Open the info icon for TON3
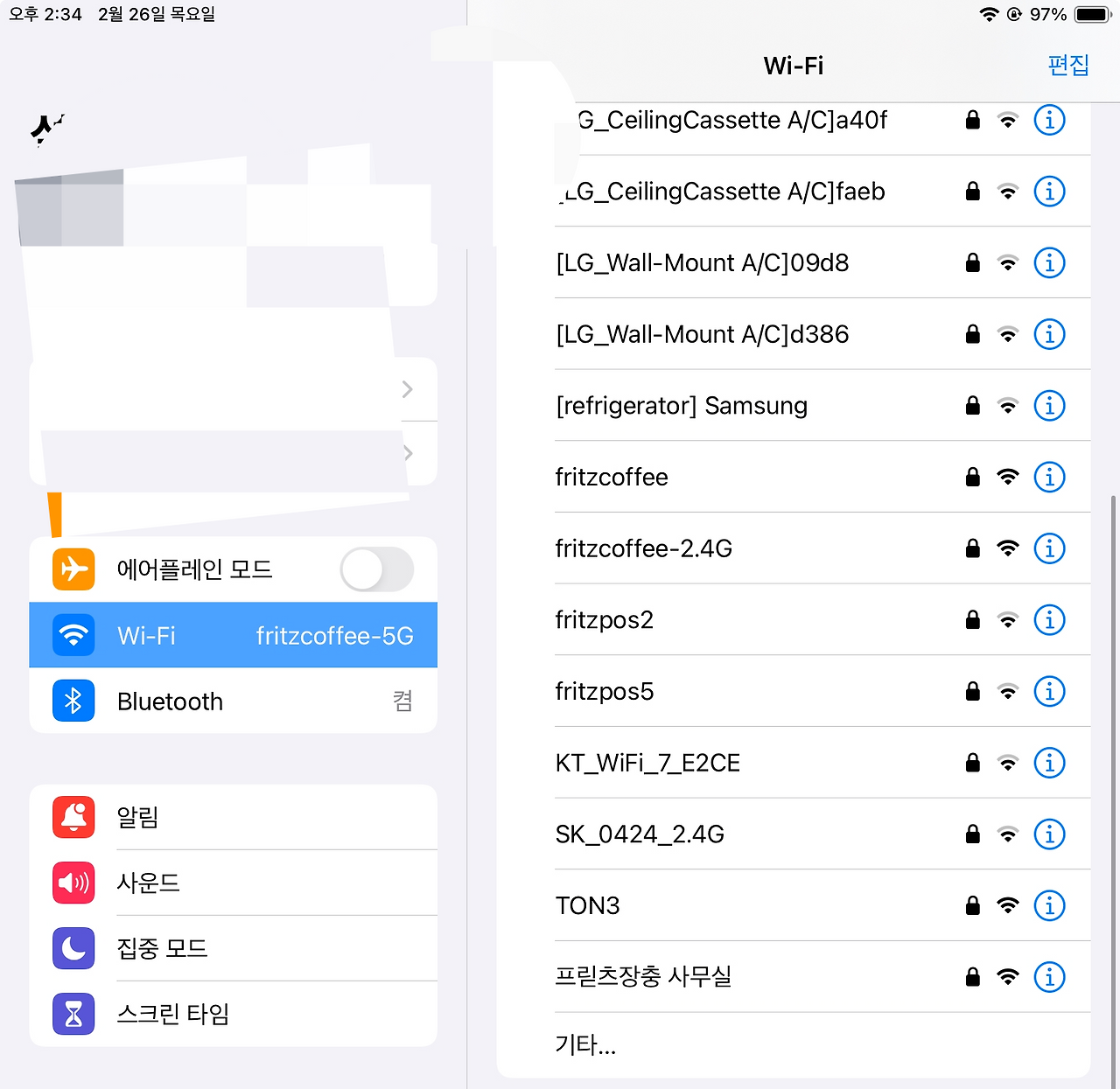1120x1089 pixels. (1049, 905)
